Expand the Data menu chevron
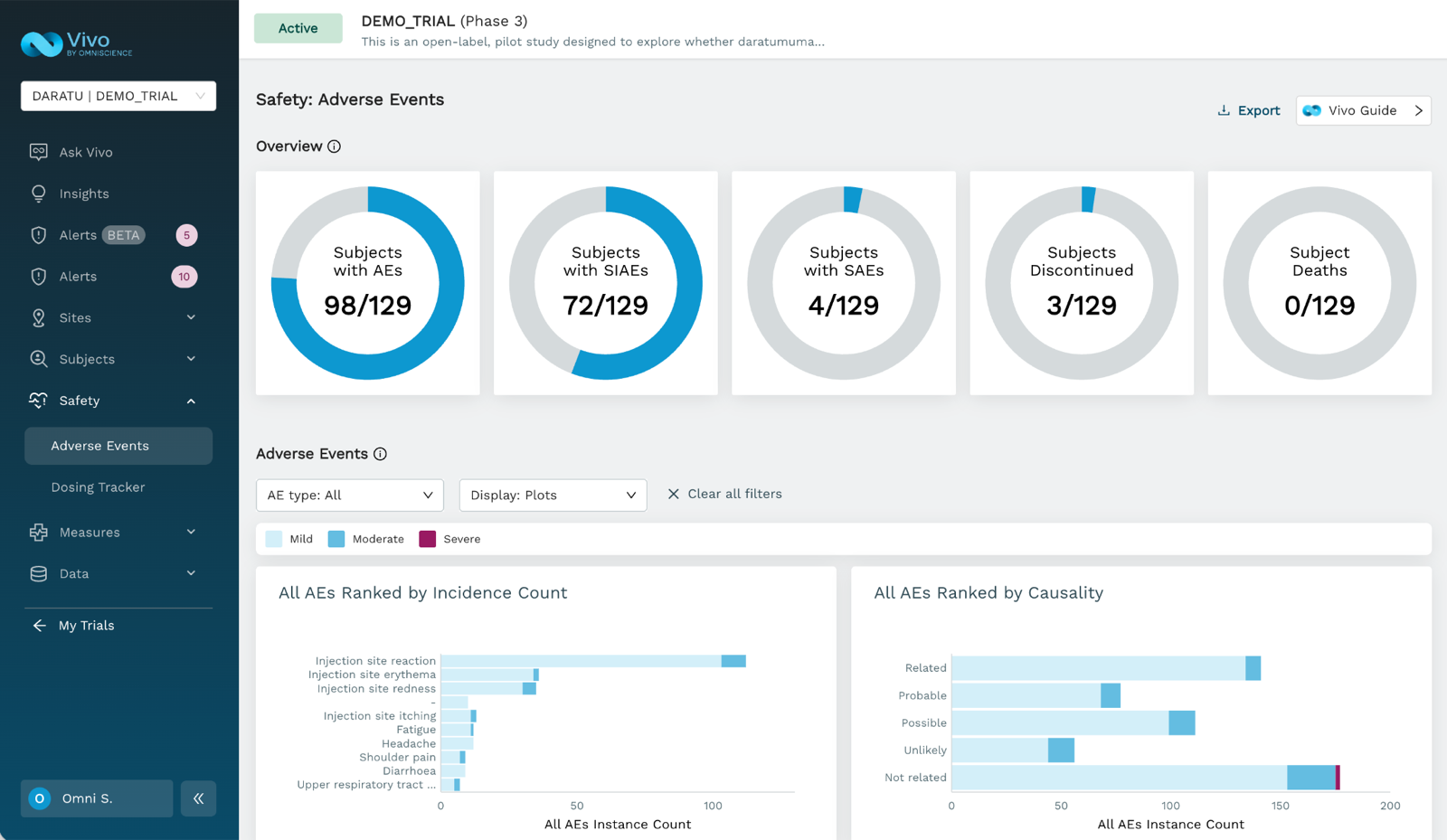1447x840 pixels. (191, 573)
